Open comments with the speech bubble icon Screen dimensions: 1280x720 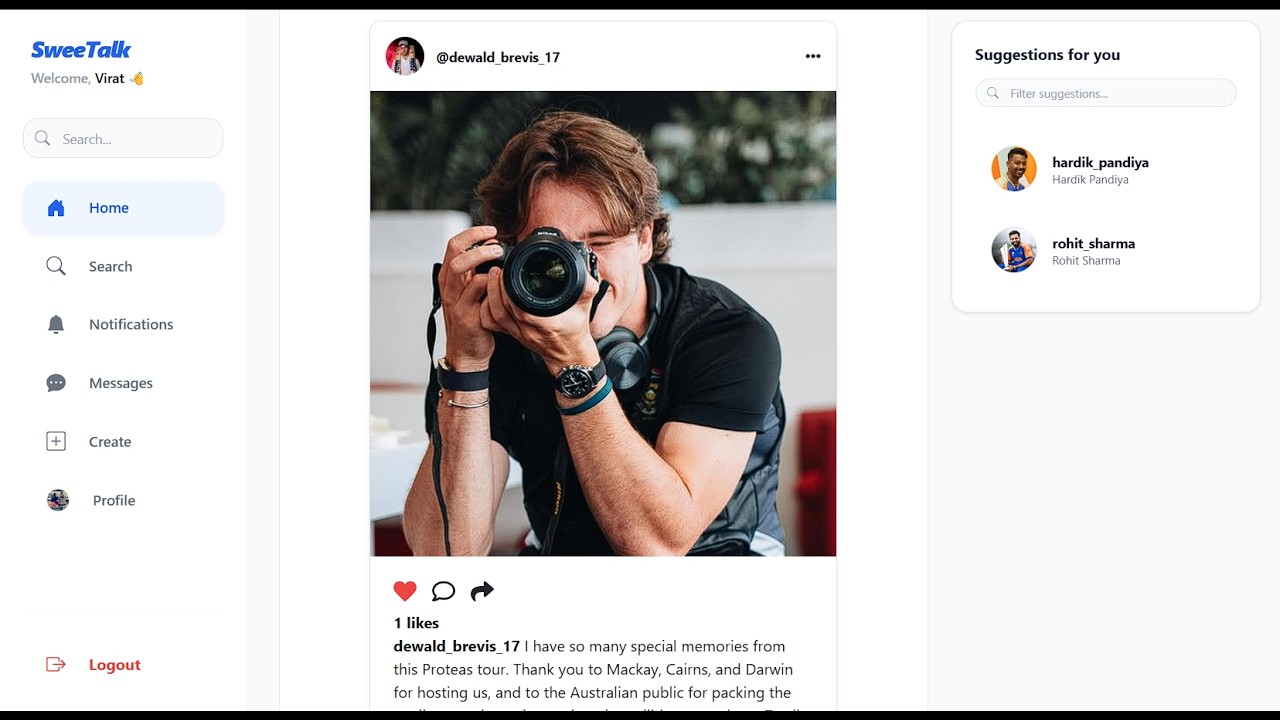click(x=443, y=591)
